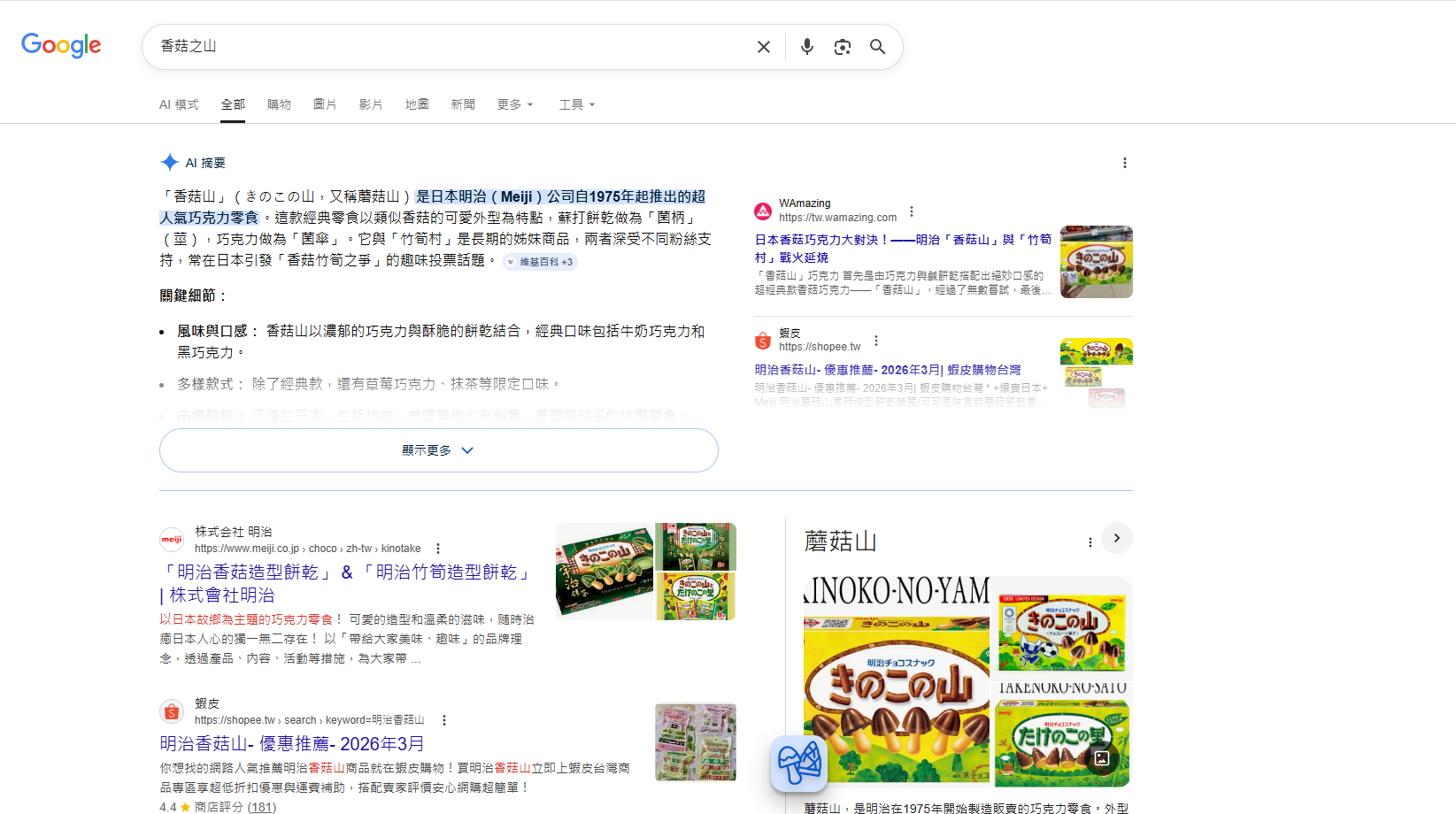Click the magnifying glass to search
Viewport: 1456px width, 814px height.
tap(877, 46)
